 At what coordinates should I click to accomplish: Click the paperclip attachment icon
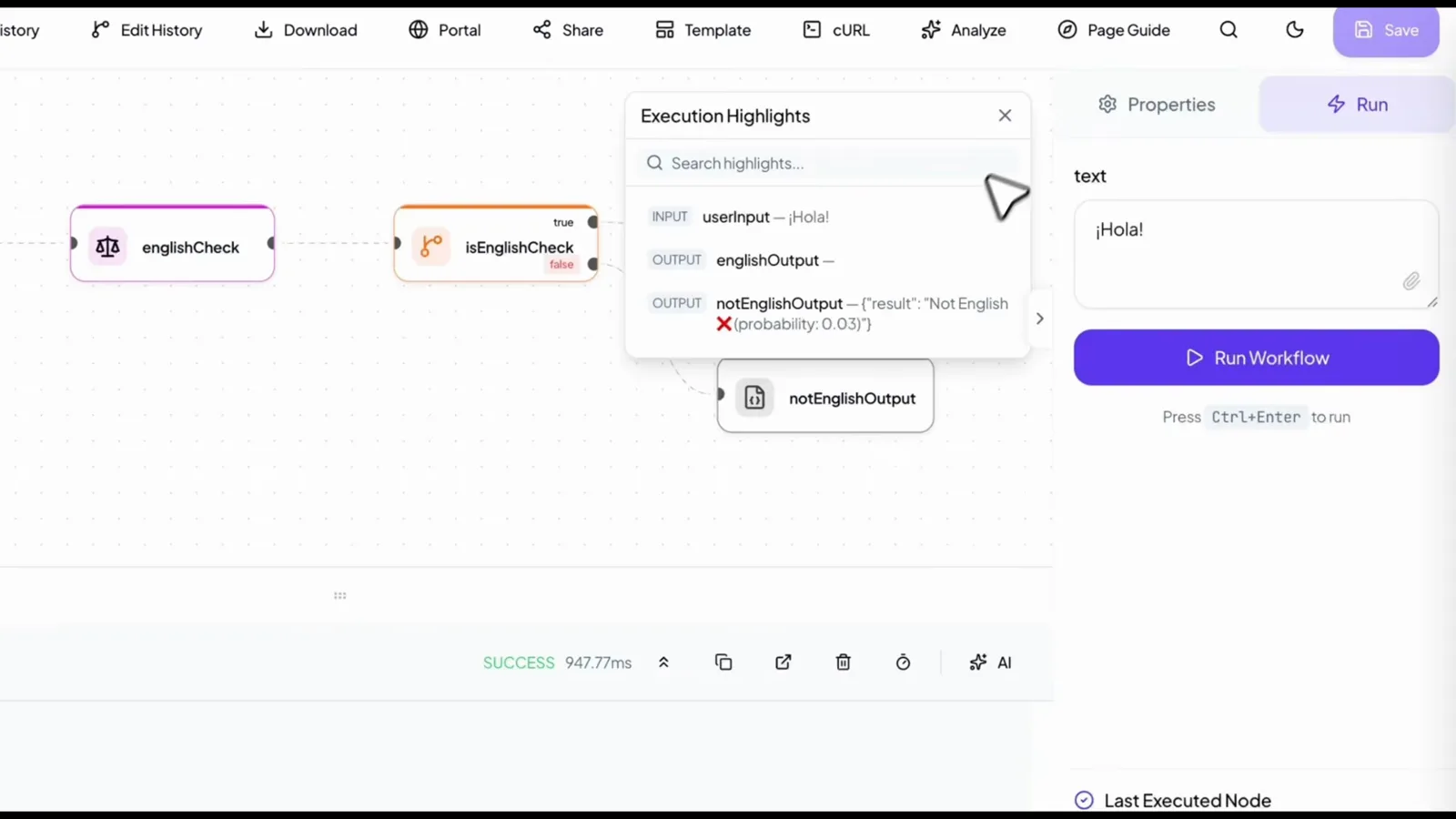point(1410,281)
